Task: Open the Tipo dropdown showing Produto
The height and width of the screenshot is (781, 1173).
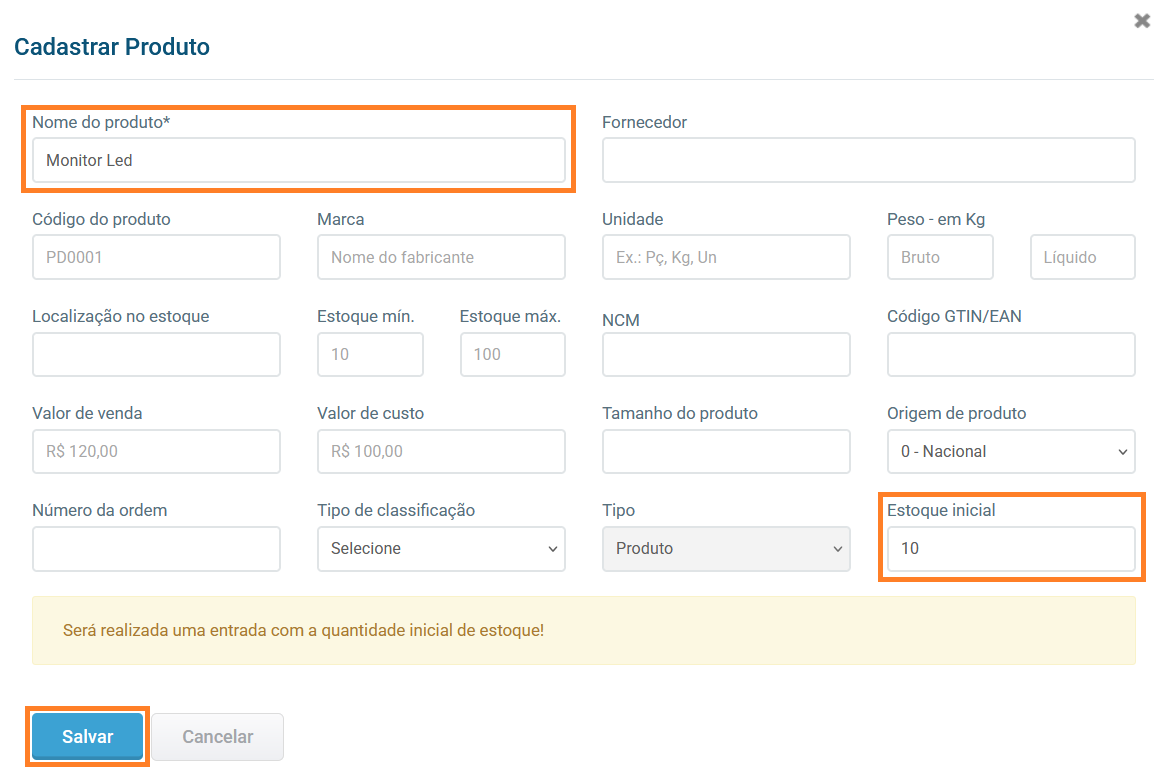Action: (726, 549)
